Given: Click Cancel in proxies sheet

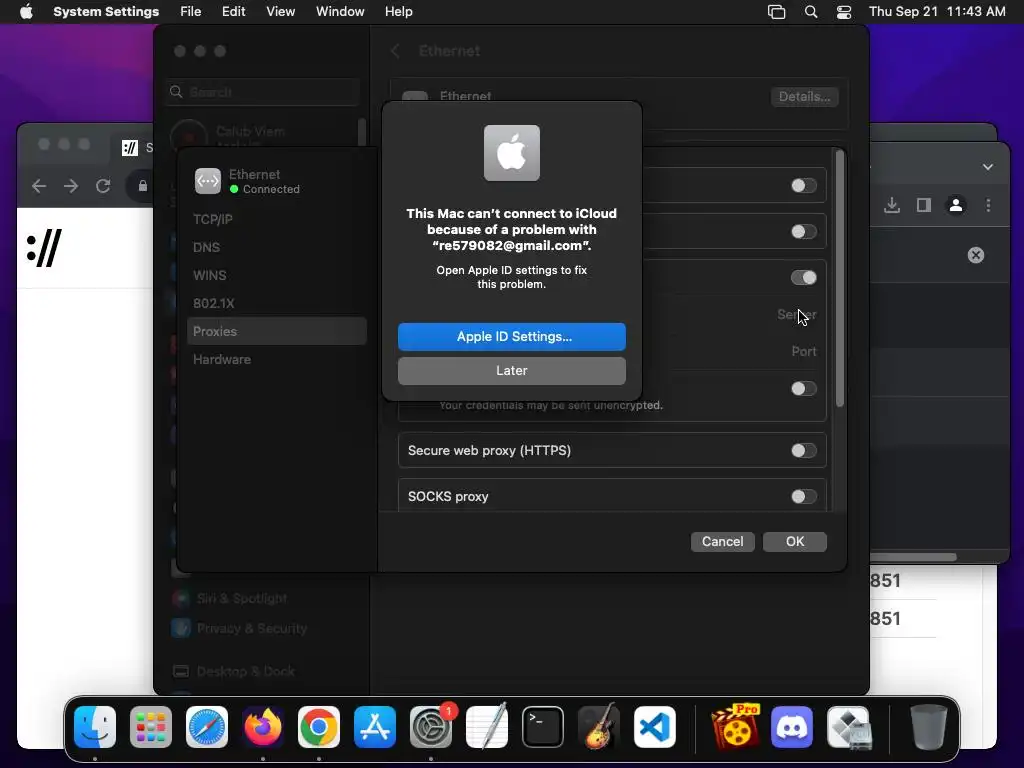Looking at the screenshot, I should click(722, 541).
